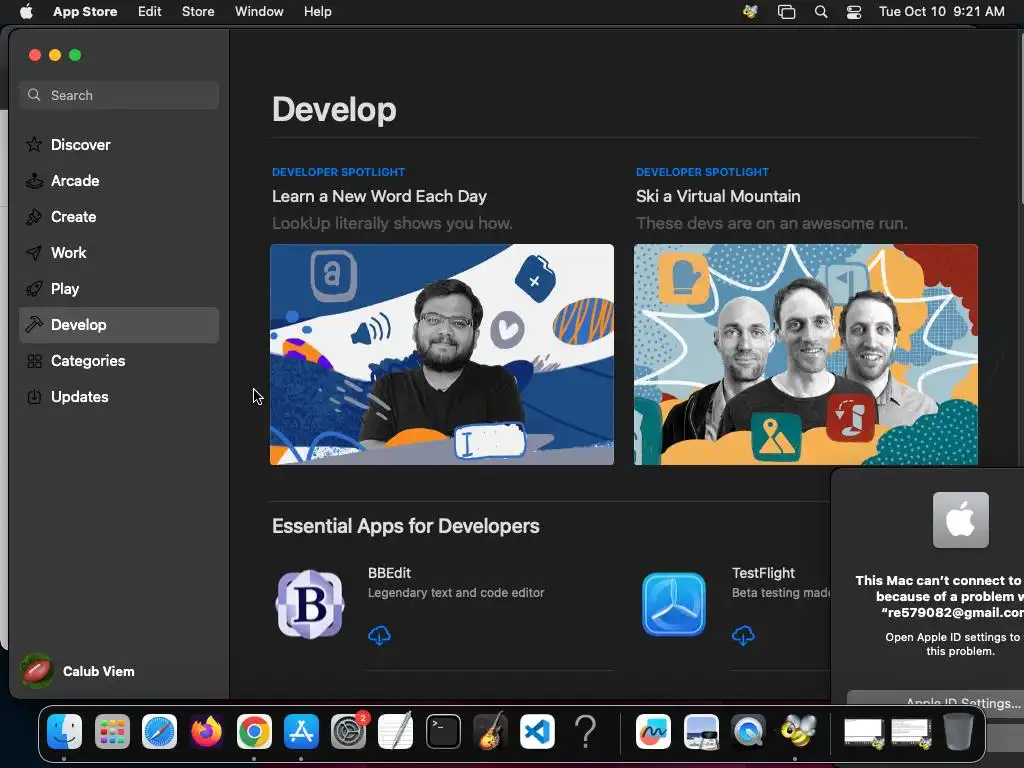This screenshot has width=1024, height=768.
Task: Open the Ski a Virtual Mountain story image
Action: (806, 355)
